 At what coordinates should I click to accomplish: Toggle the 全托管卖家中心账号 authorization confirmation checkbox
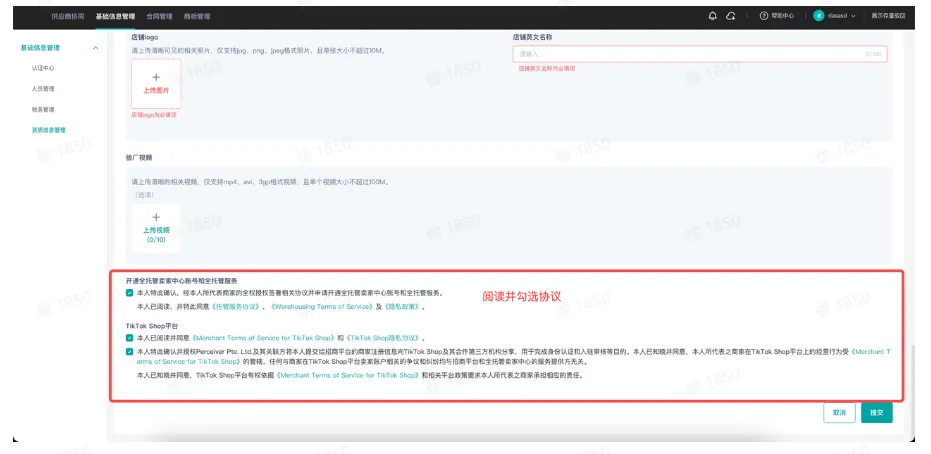pos(129,293)
